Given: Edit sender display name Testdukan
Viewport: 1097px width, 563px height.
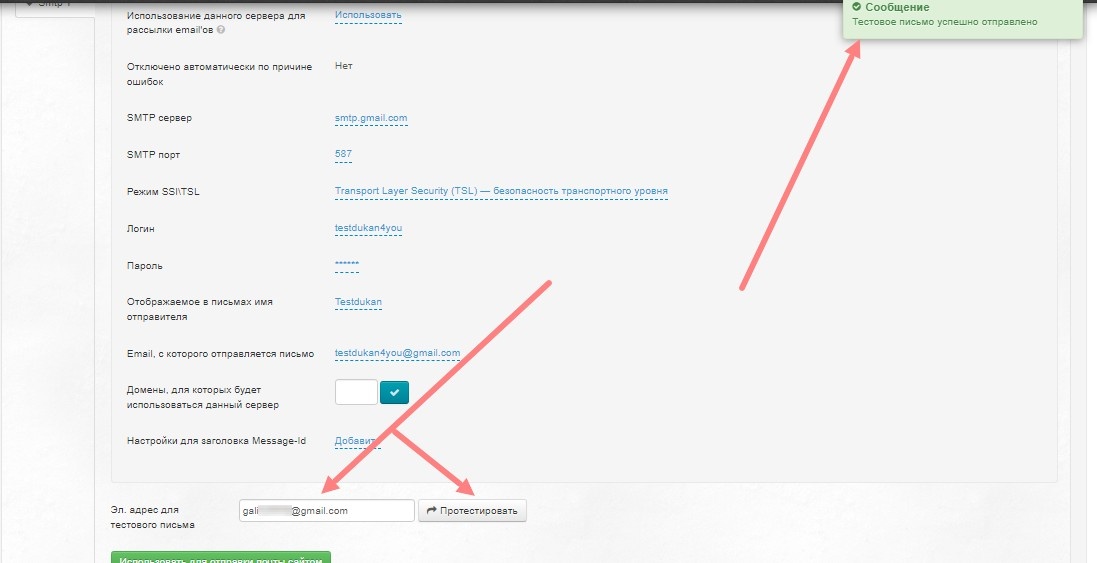Looking at the screenshot, I should [x=358, y=302].
